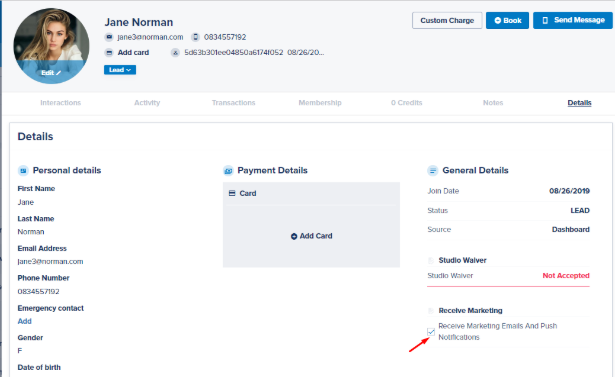Click the jane3@norman.com email in header
Screen dimensions: 615x382
[x=150, y=37]
